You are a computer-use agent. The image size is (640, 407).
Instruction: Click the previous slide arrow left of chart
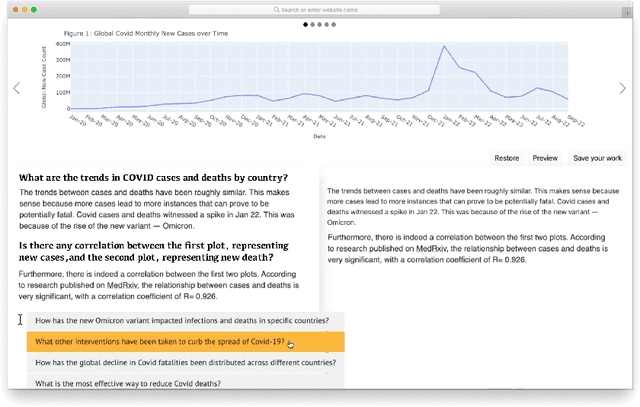coord(16,89)
